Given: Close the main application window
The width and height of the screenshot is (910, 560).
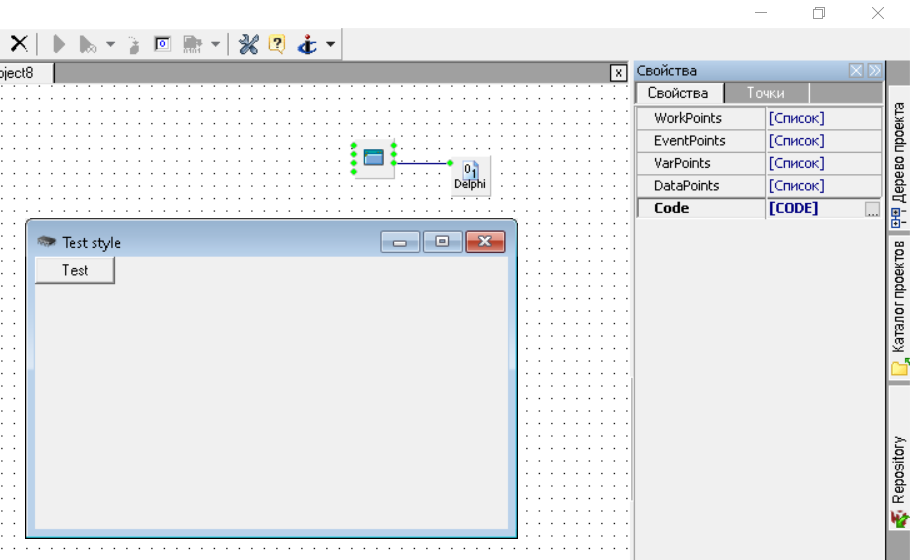Looking at the screenshot, I should click(x=878, y=13).
